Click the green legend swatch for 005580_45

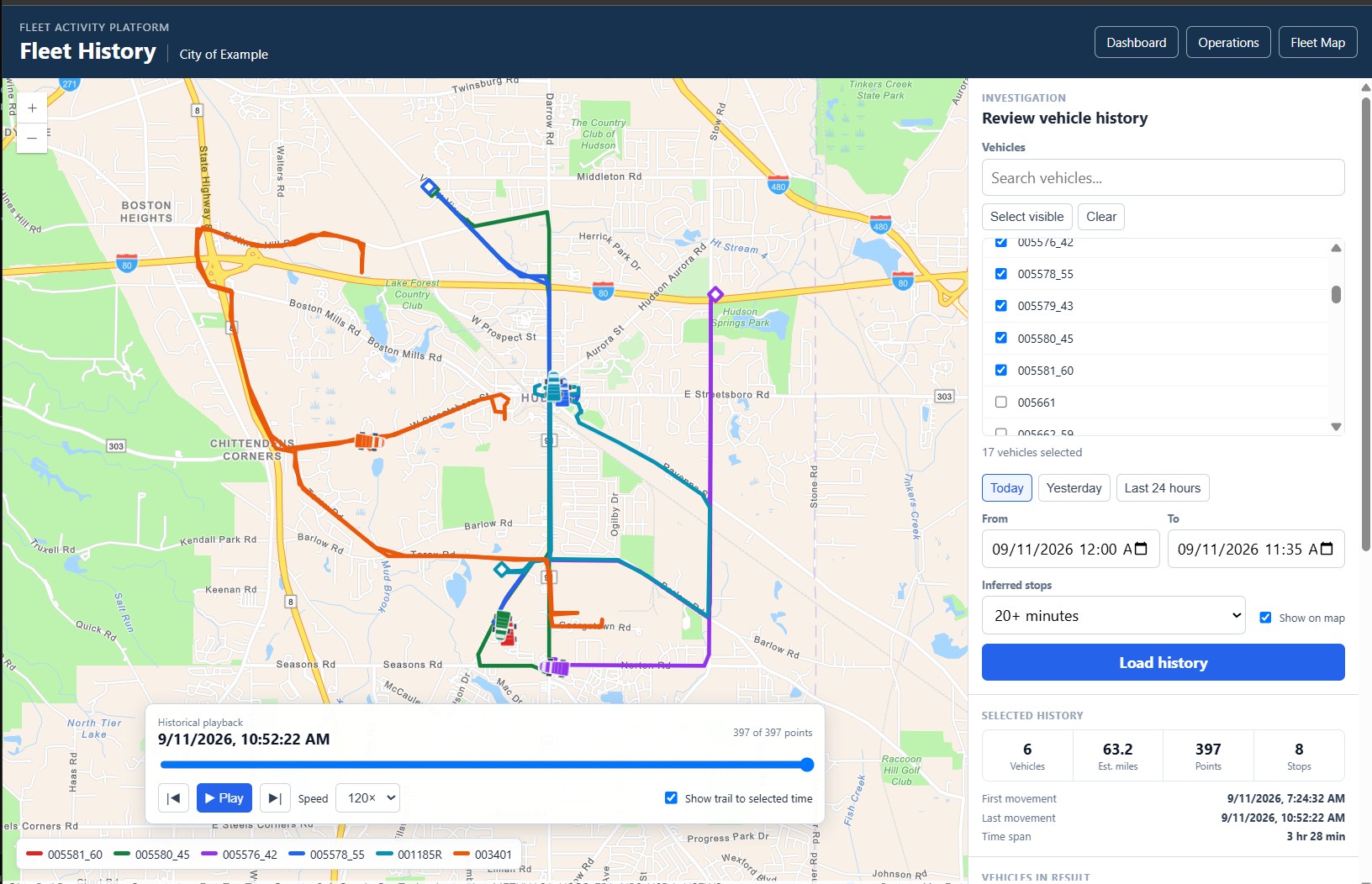pyautogui.click(x=122, y=854)
